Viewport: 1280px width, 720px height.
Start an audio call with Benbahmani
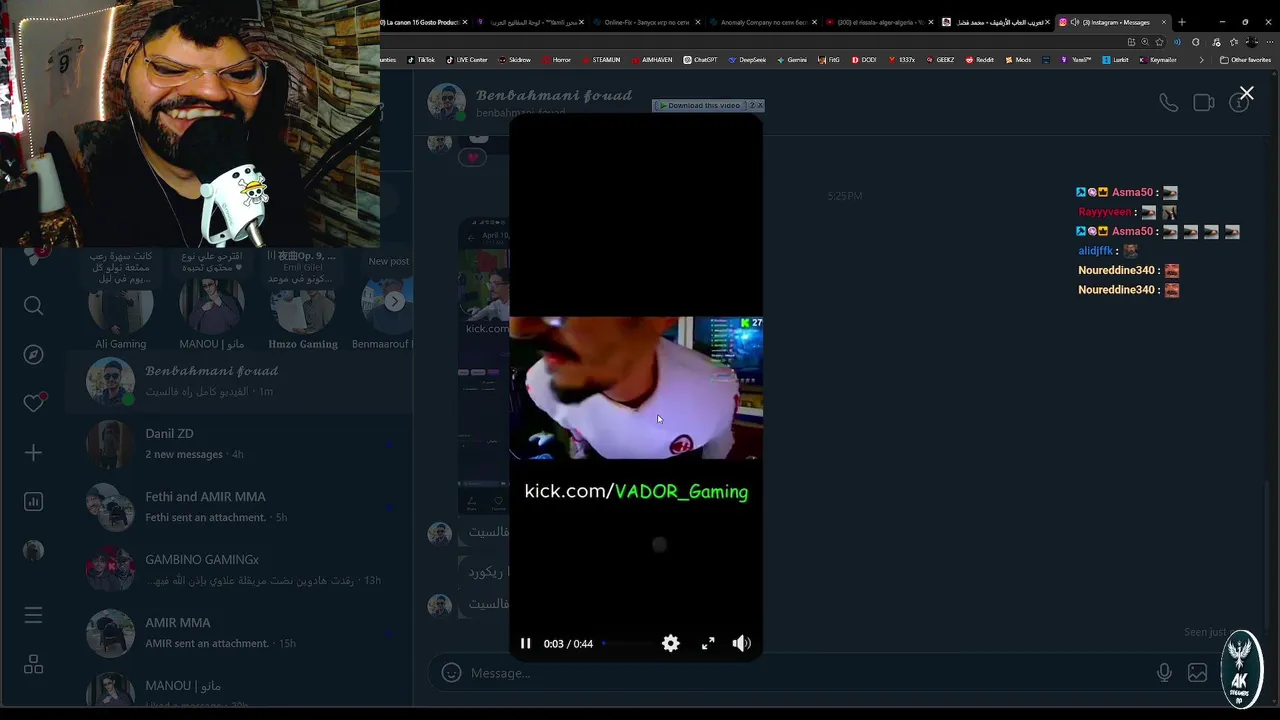(1168, 102)
